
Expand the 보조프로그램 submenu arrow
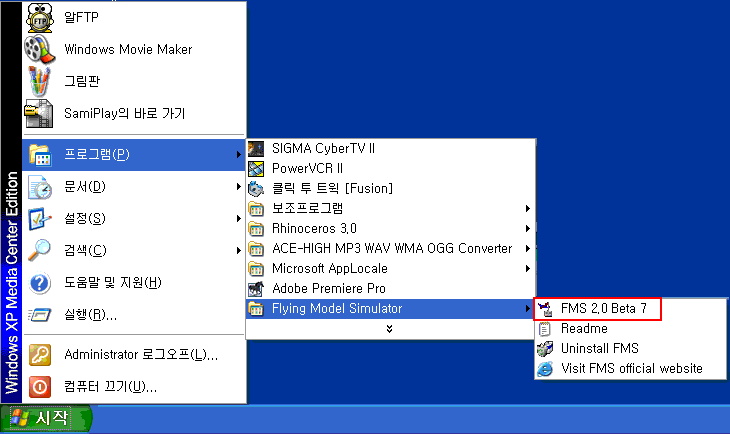[x=527, y=209]
